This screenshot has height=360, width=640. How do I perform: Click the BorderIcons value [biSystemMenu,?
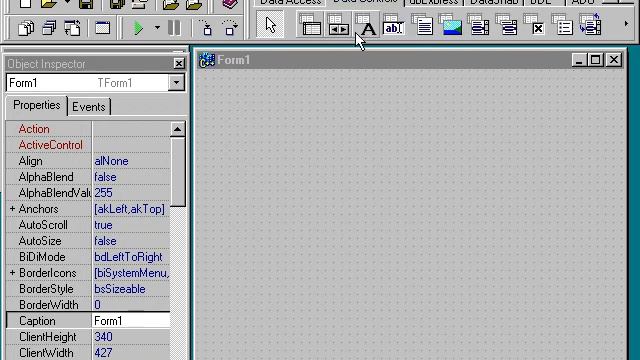tap(131, 273)
